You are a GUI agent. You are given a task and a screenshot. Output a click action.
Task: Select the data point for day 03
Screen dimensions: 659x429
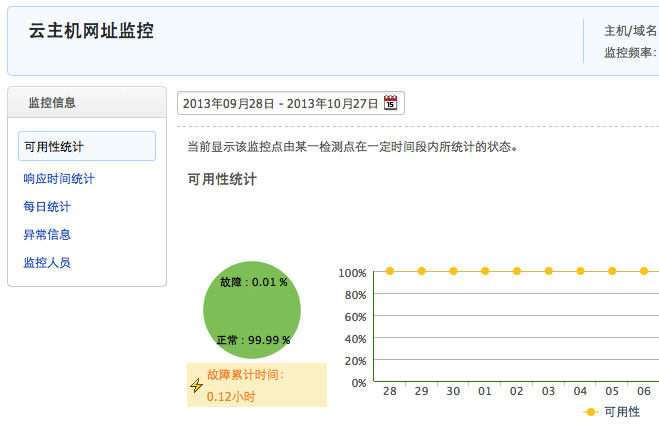549,271
